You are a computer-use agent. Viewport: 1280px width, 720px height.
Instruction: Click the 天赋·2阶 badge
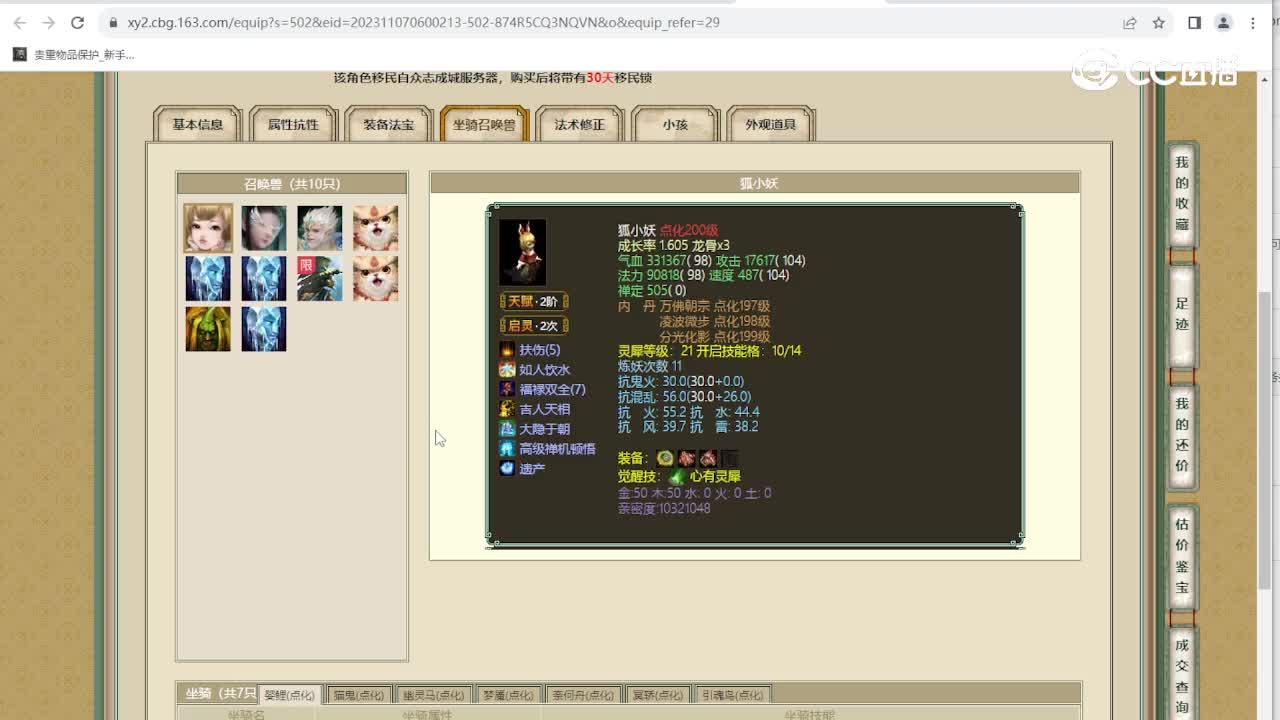point(534,301)
